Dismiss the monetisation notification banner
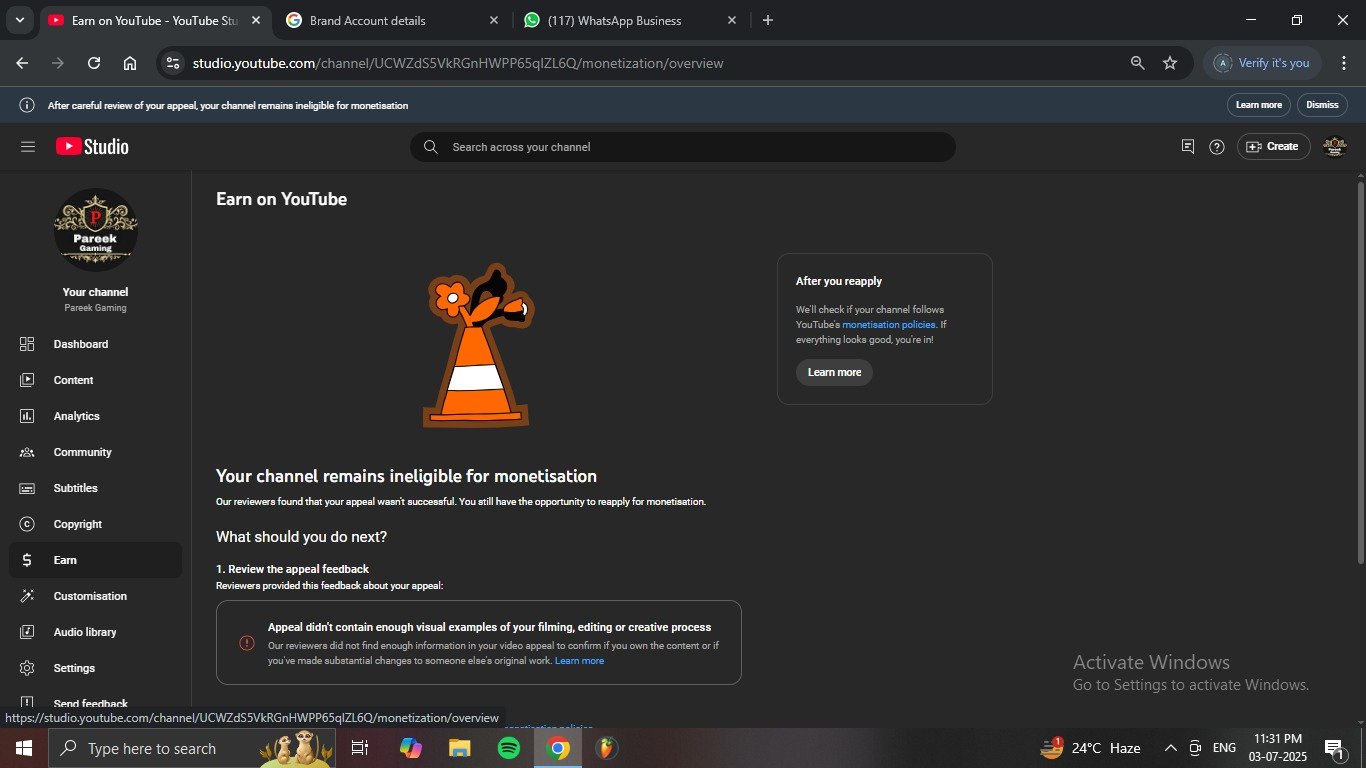Viewport: 1366px width, 768px height. click(x=1322, y=105)
